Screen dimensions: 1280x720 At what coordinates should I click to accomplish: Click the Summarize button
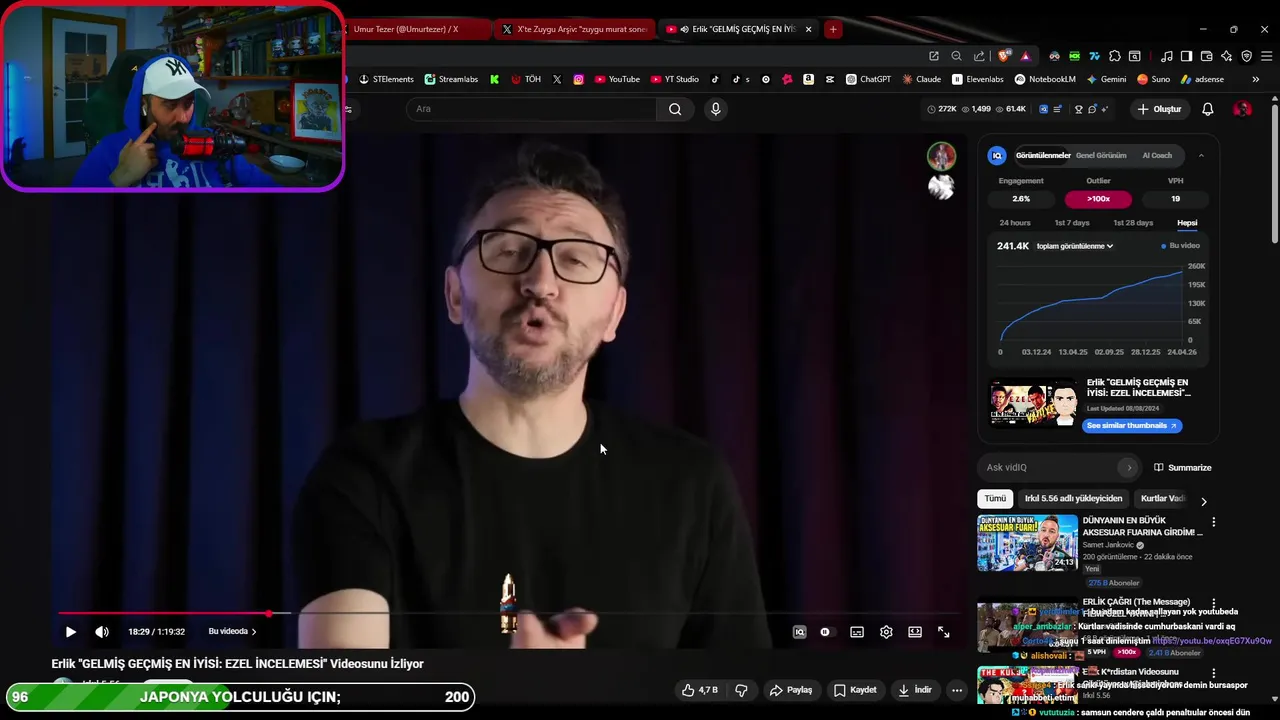click(1183, 467)
